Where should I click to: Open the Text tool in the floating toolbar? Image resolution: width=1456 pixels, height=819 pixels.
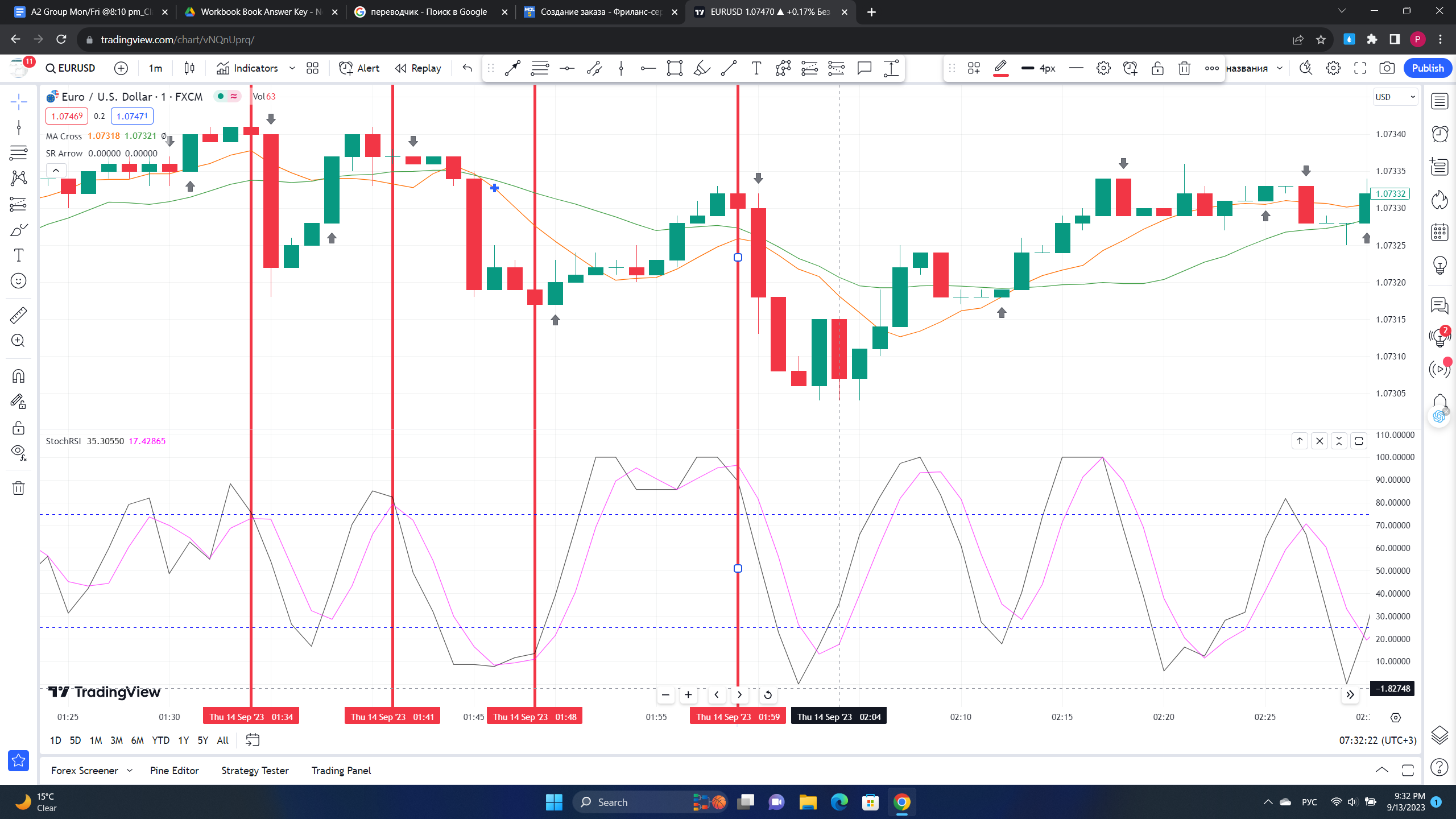click(x=756, y=68)
